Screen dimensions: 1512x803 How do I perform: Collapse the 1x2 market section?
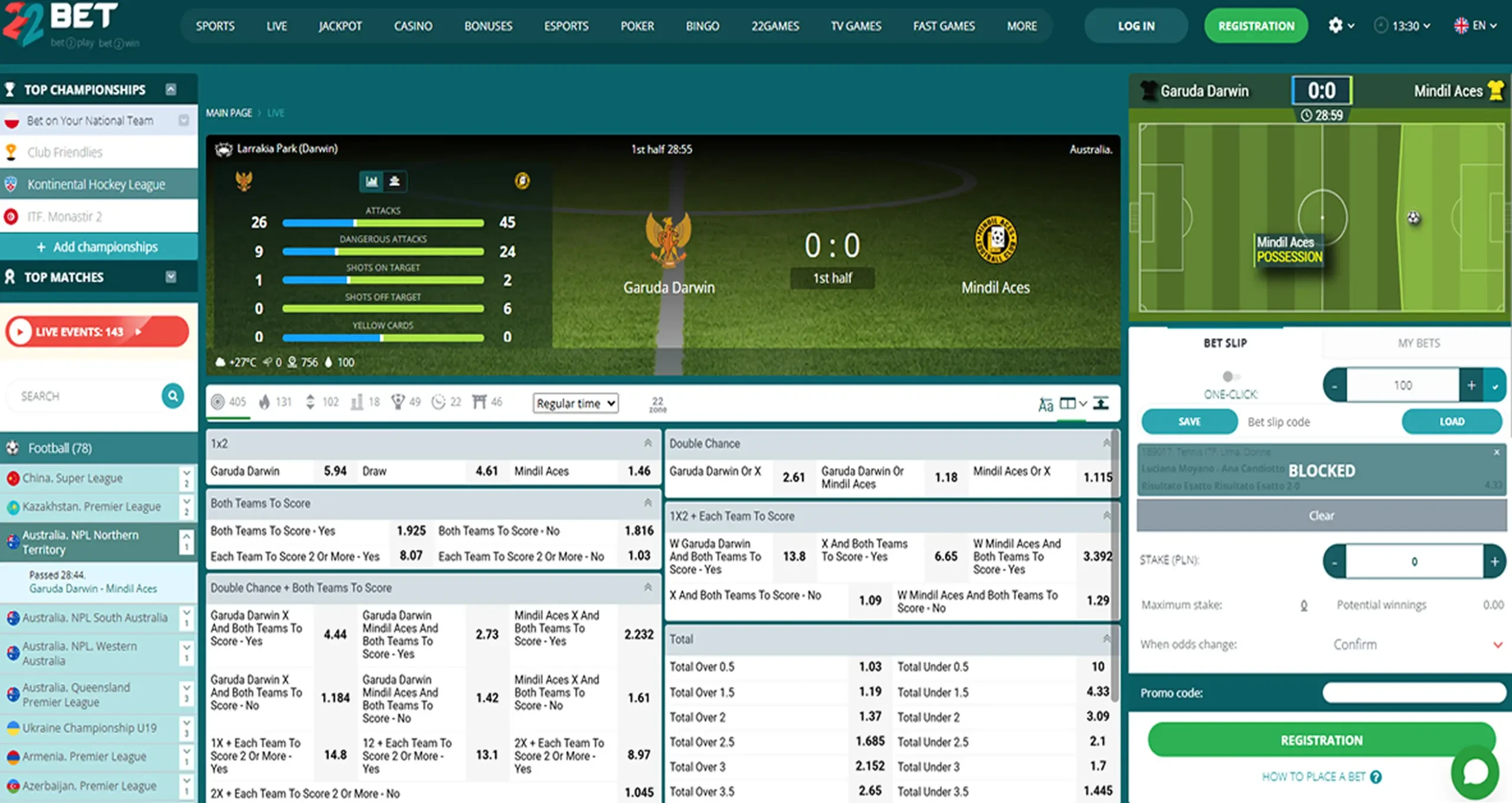tap(648, 443)
